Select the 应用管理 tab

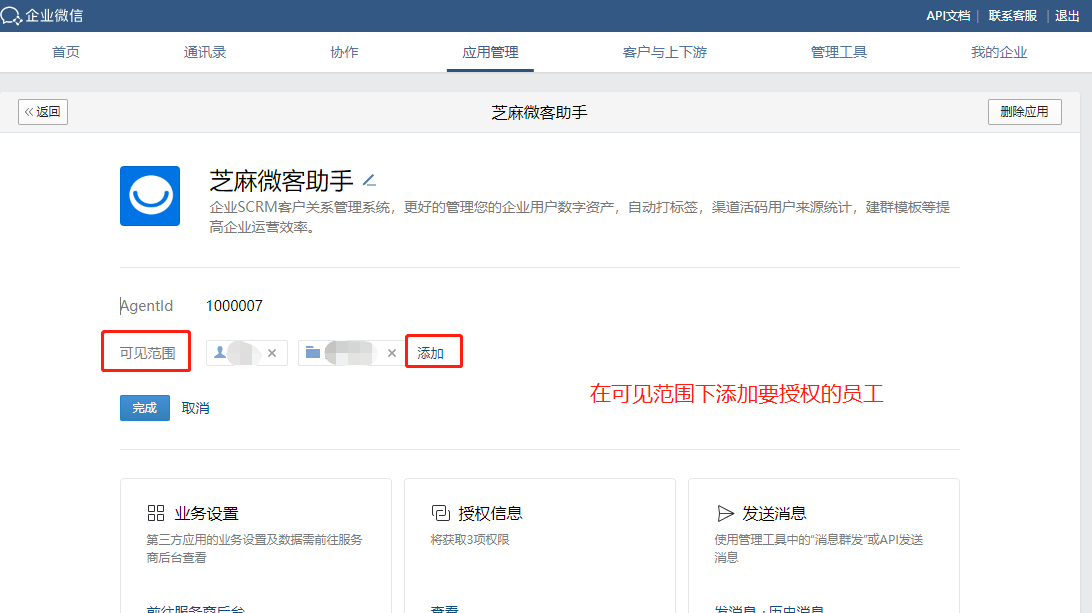490,52
